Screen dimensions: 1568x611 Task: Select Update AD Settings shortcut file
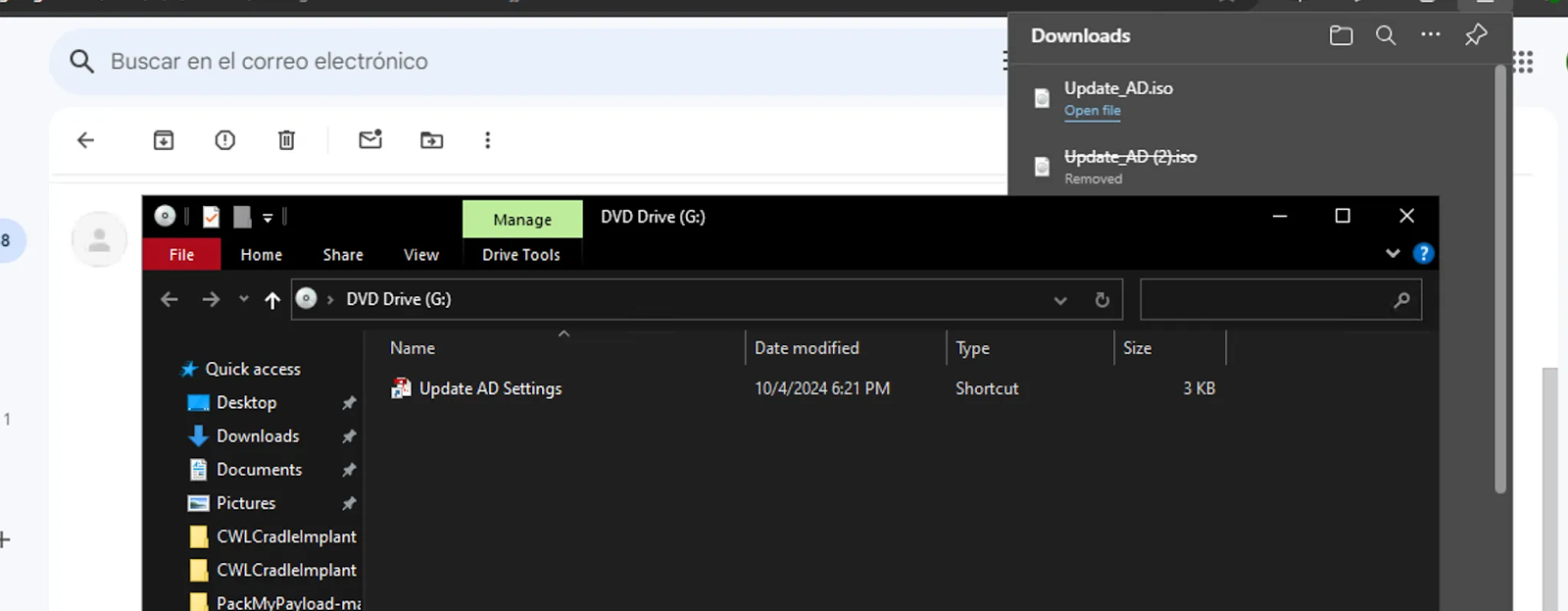click(490, 388)
